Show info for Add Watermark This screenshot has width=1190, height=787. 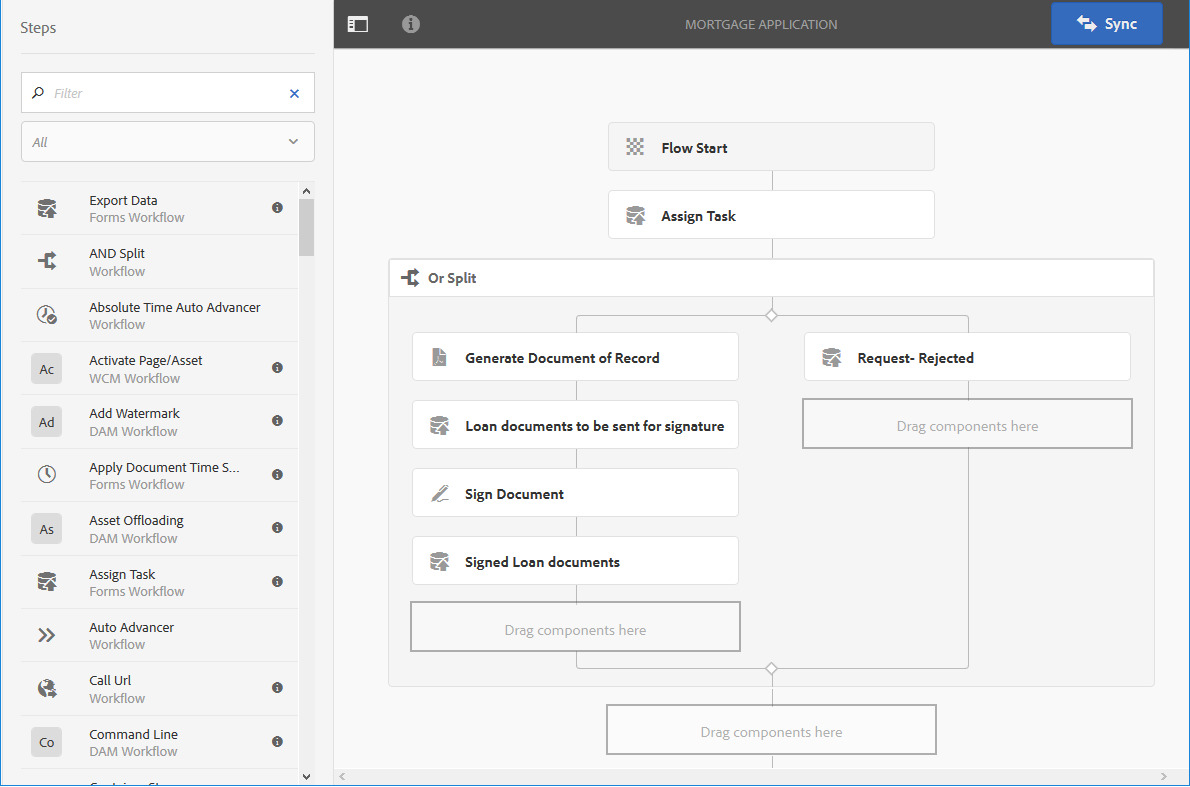pyautogui.click(x=278, y=420)
